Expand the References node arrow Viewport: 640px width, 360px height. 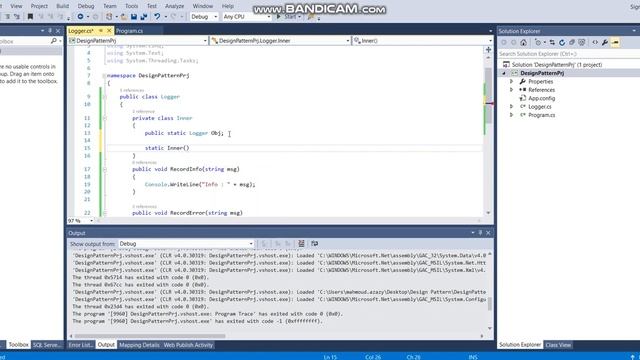(511, 90)
